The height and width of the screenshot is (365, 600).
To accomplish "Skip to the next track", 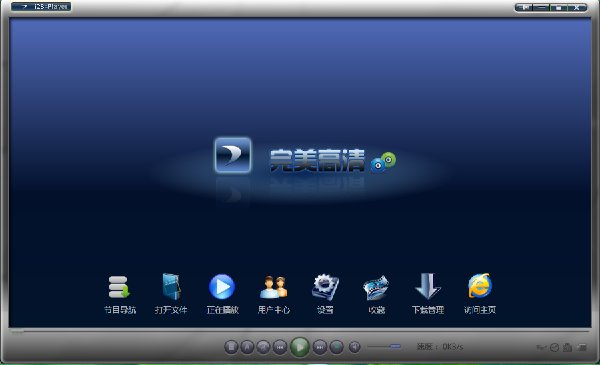I will pyautogui.click(x=320, y=347).
